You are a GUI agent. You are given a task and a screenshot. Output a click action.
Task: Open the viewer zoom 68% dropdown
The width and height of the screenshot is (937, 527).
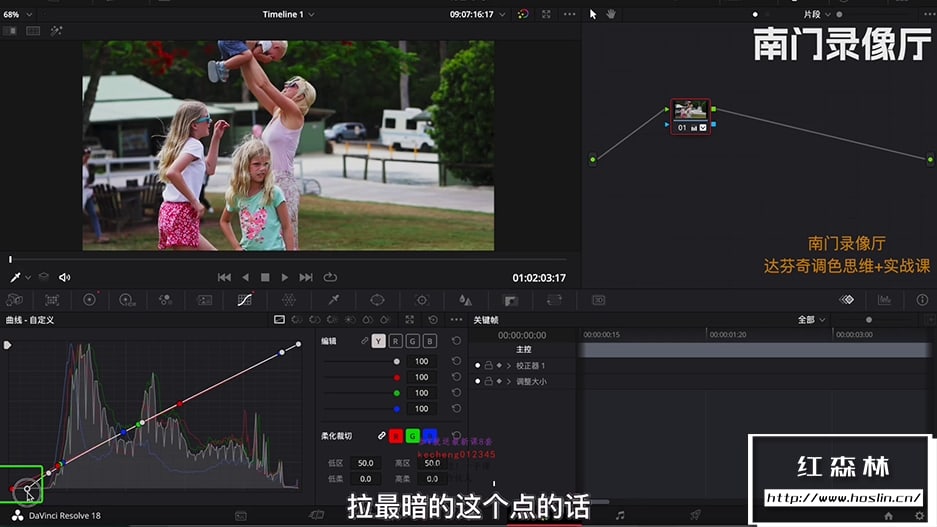coord(17,14)
